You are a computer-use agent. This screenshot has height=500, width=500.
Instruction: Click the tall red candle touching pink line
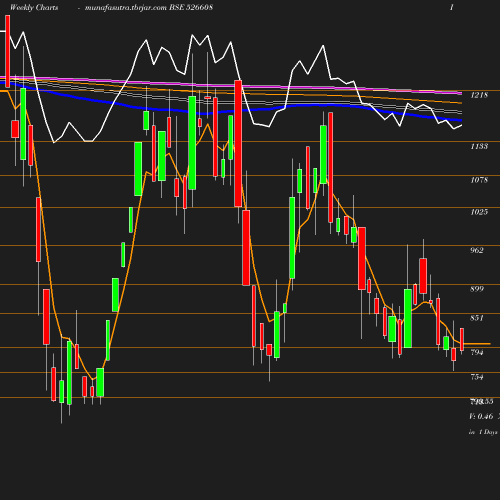[x=238, y=143]
